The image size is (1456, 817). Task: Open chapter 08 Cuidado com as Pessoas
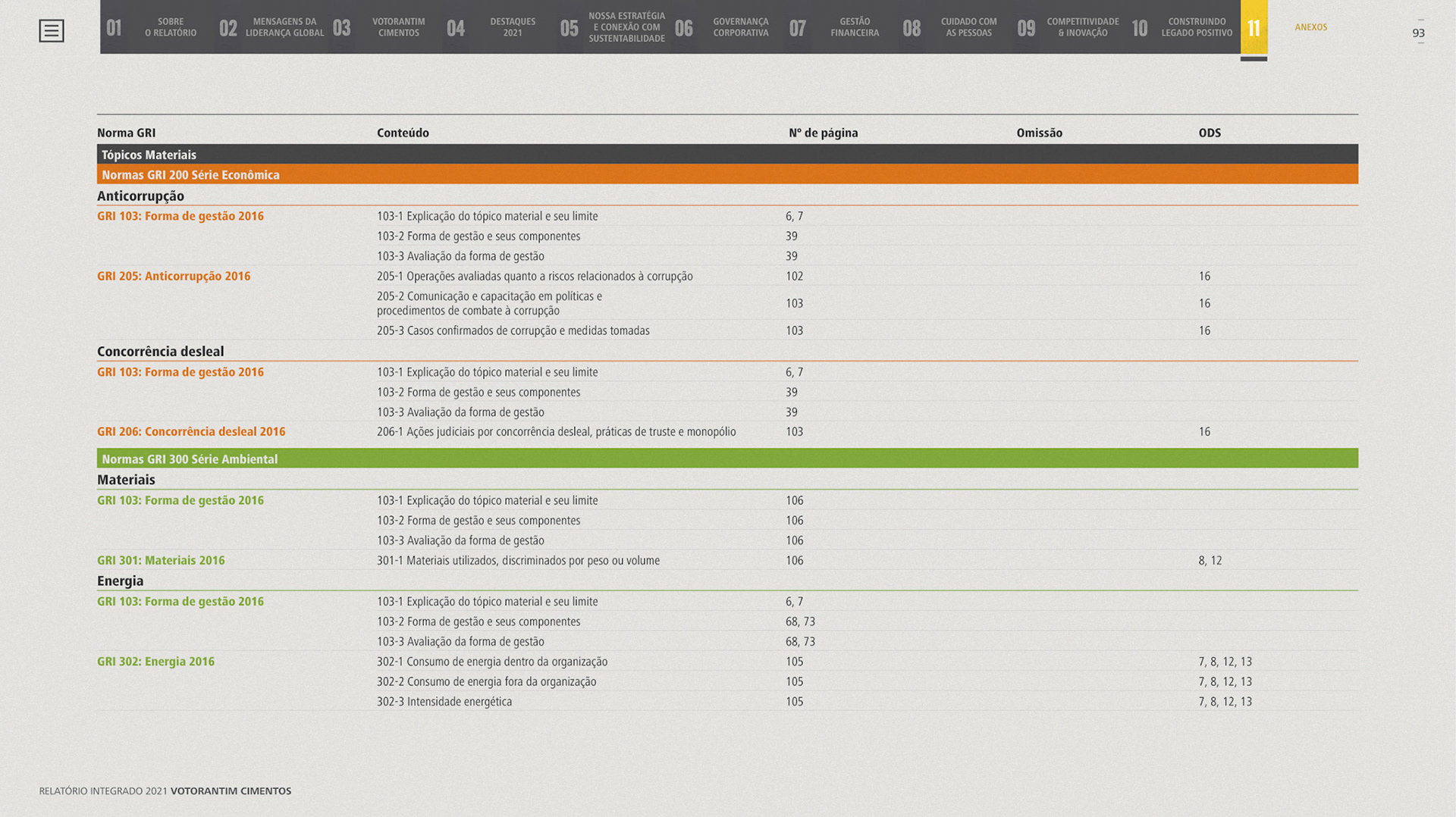(955, 27)
